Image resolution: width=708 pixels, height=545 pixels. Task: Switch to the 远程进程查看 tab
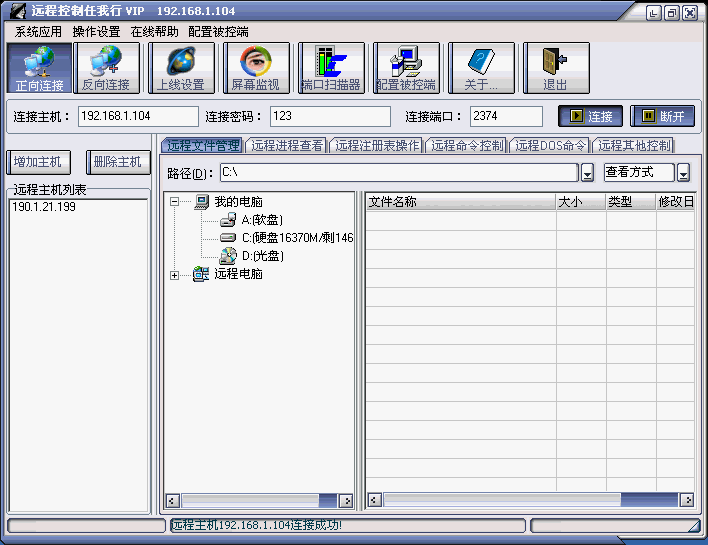(287, 146)
